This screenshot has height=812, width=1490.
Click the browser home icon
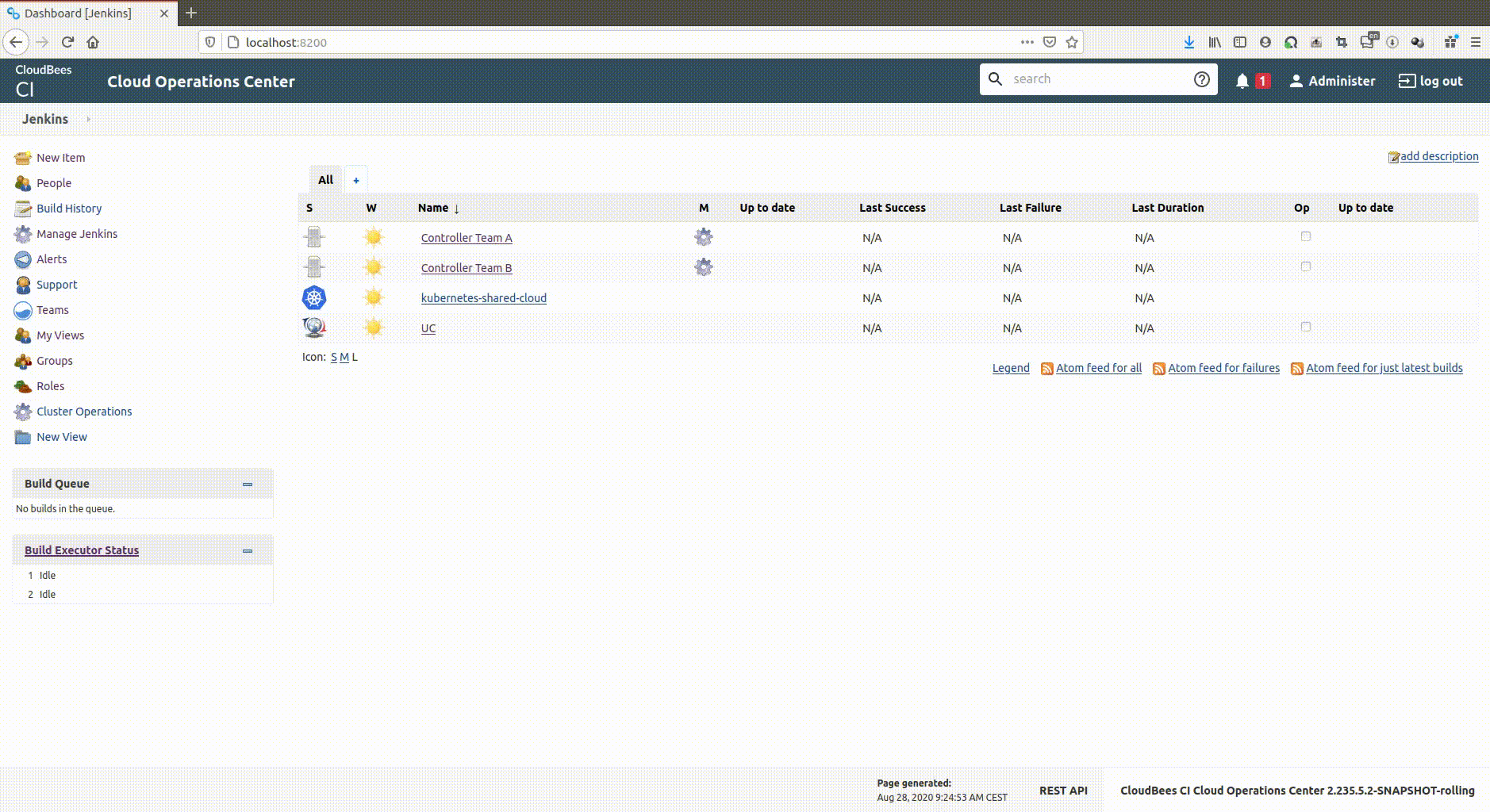coord(93,42)
